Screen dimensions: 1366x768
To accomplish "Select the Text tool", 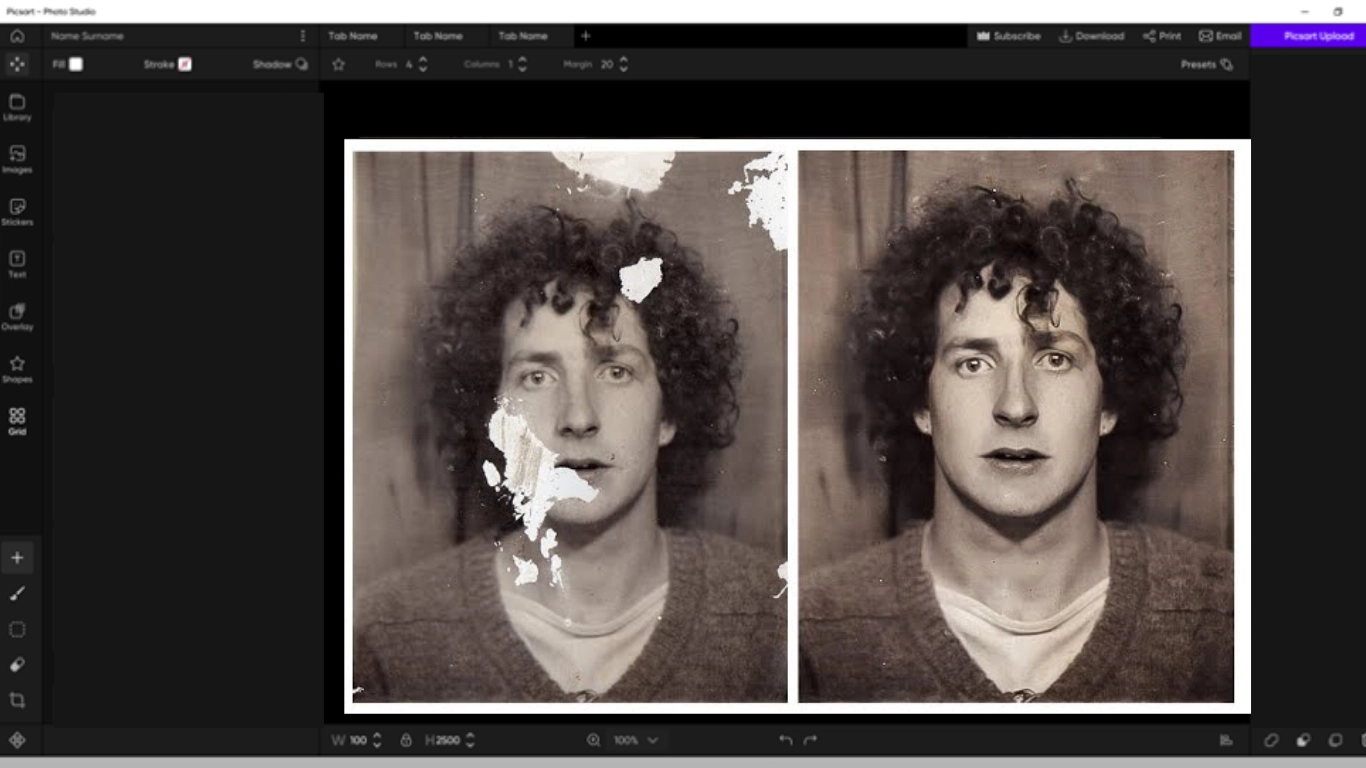I will (x=17, y=264).
